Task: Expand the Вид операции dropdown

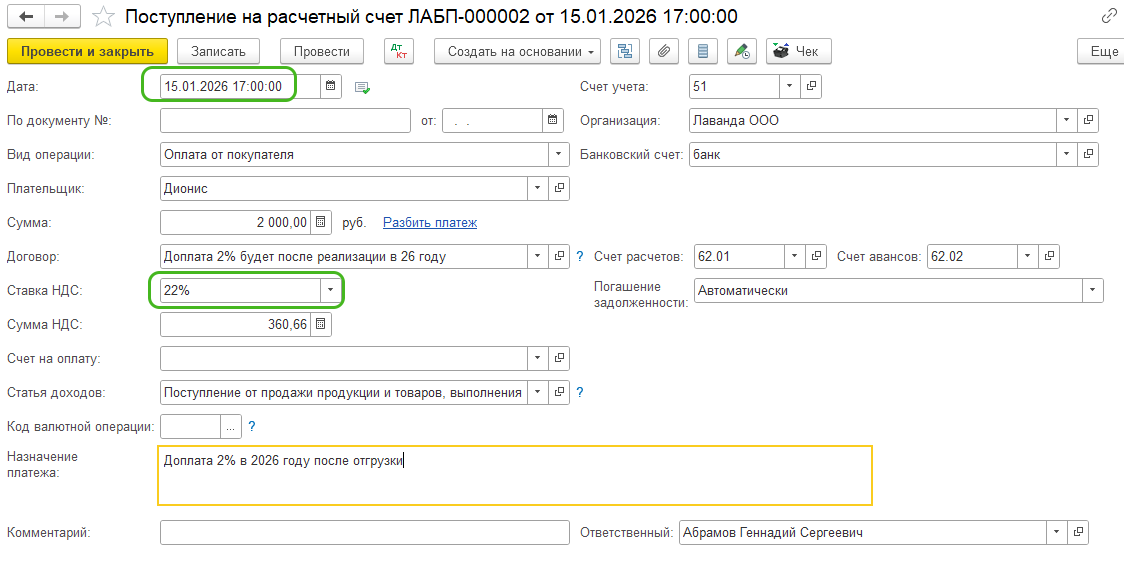Action: point(558,155)
